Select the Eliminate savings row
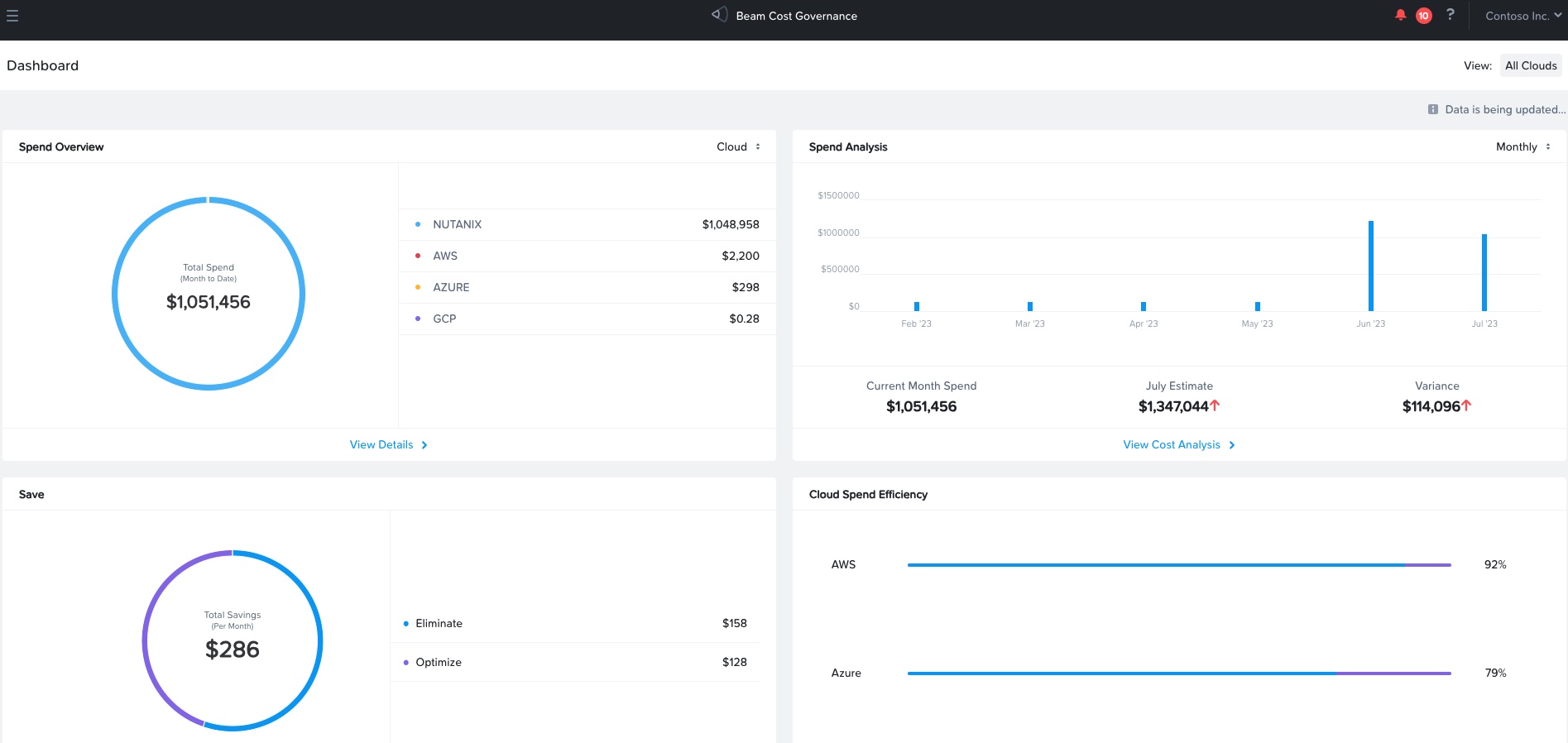This screenshot has width=1568, height=743. point(574,623)
